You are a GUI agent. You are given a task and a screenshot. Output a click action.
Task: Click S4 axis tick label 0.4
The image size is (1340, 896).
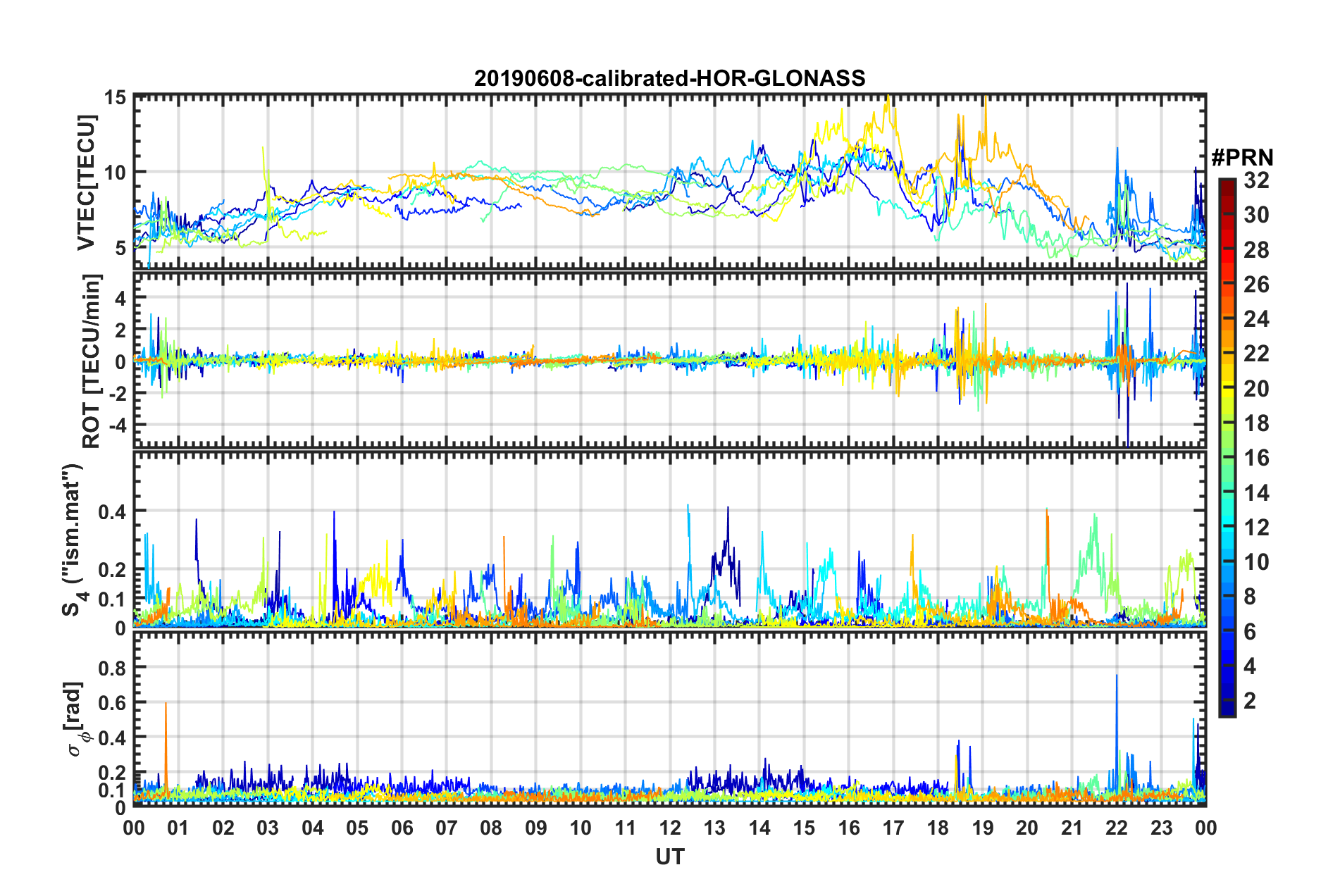pyautogui.click(x=113, y=511)
